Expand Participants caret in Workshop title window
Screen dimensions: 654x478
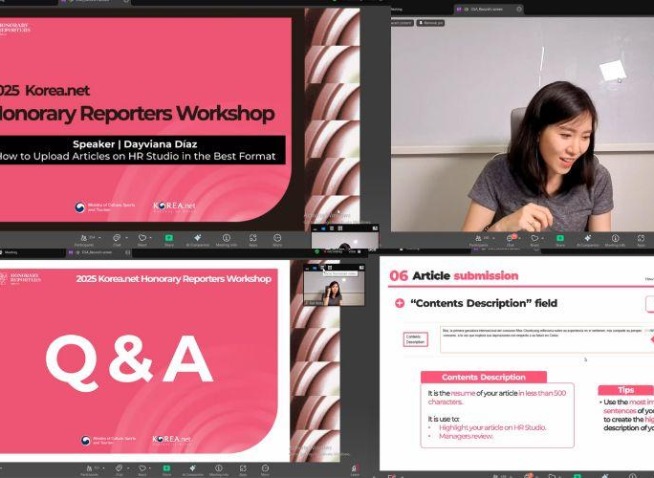[x=100, y=237]
